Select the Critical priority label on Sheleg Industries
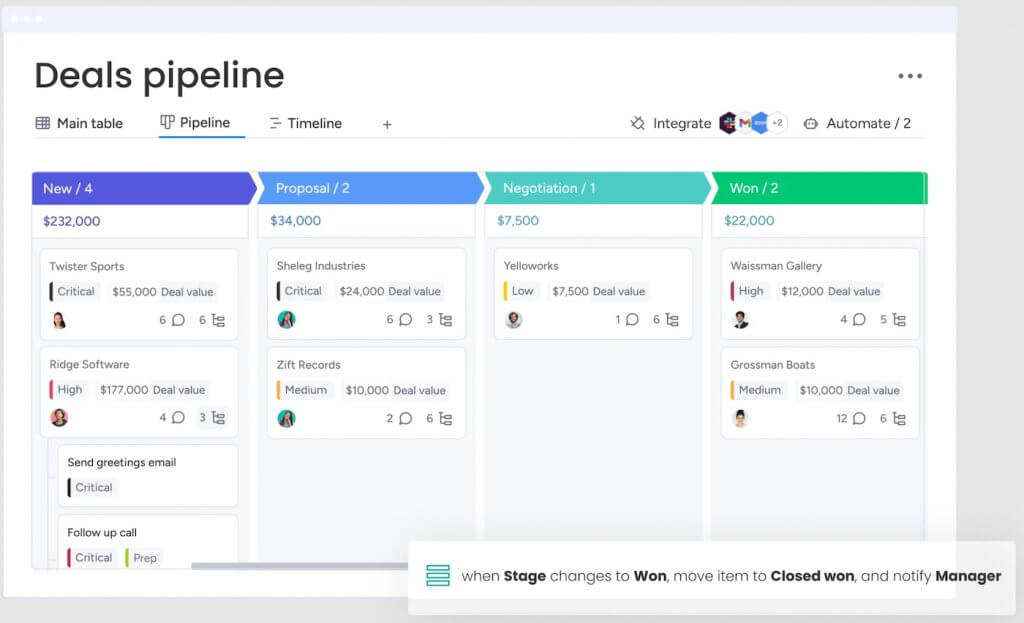The height and width of the screenshot is (623, 1024). coord(301,291)
